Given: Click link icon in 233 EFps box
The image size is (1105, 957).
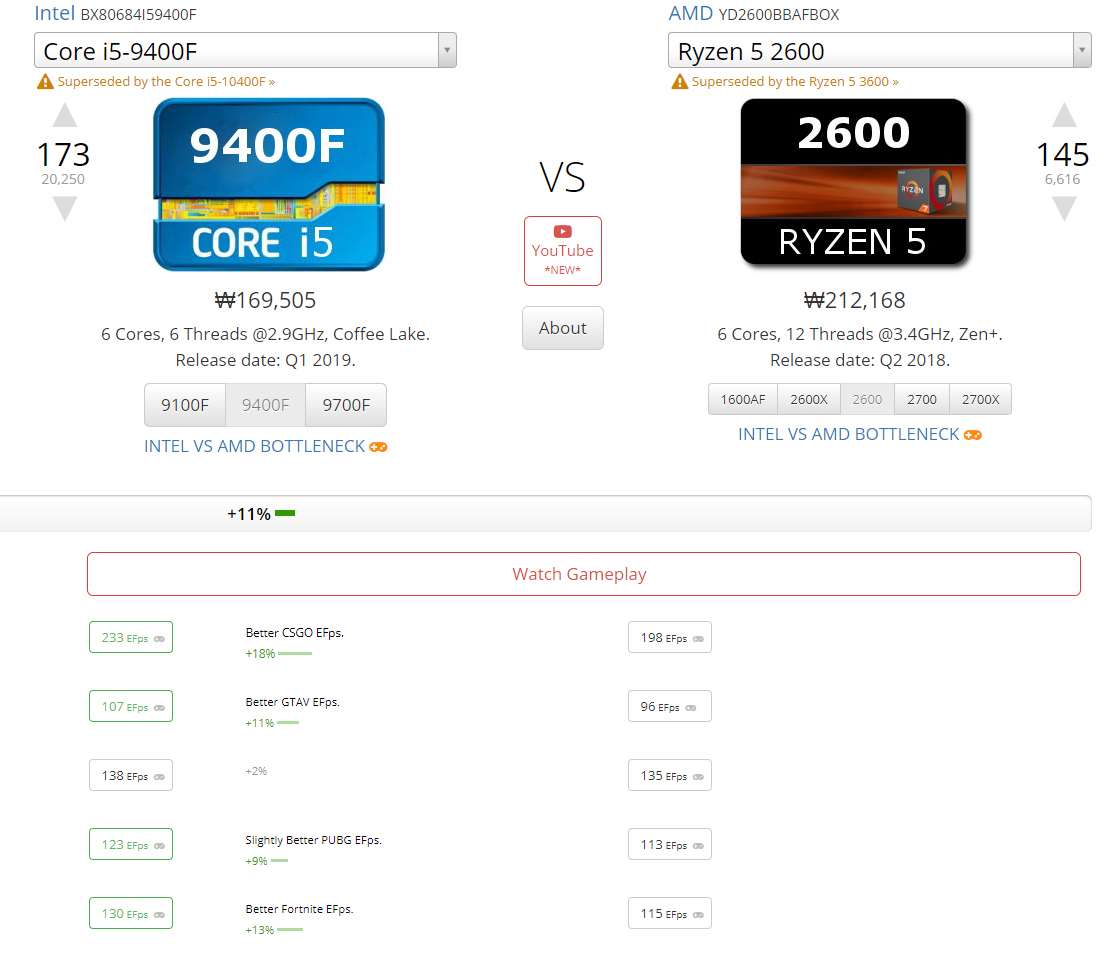Looking at the screenshot, I should (159, 639).
